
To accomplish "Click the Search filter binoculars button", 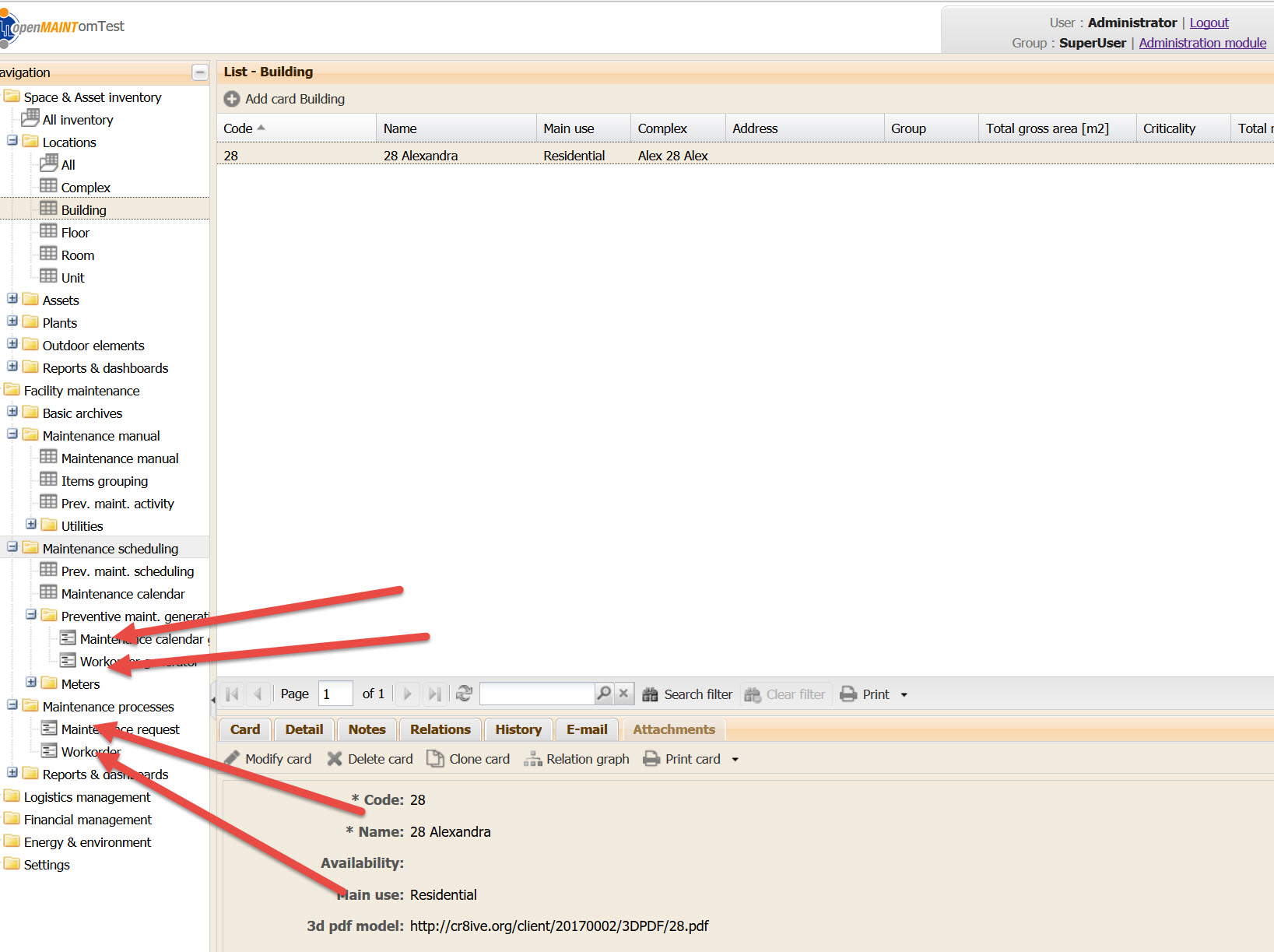I will click(650, 694).
